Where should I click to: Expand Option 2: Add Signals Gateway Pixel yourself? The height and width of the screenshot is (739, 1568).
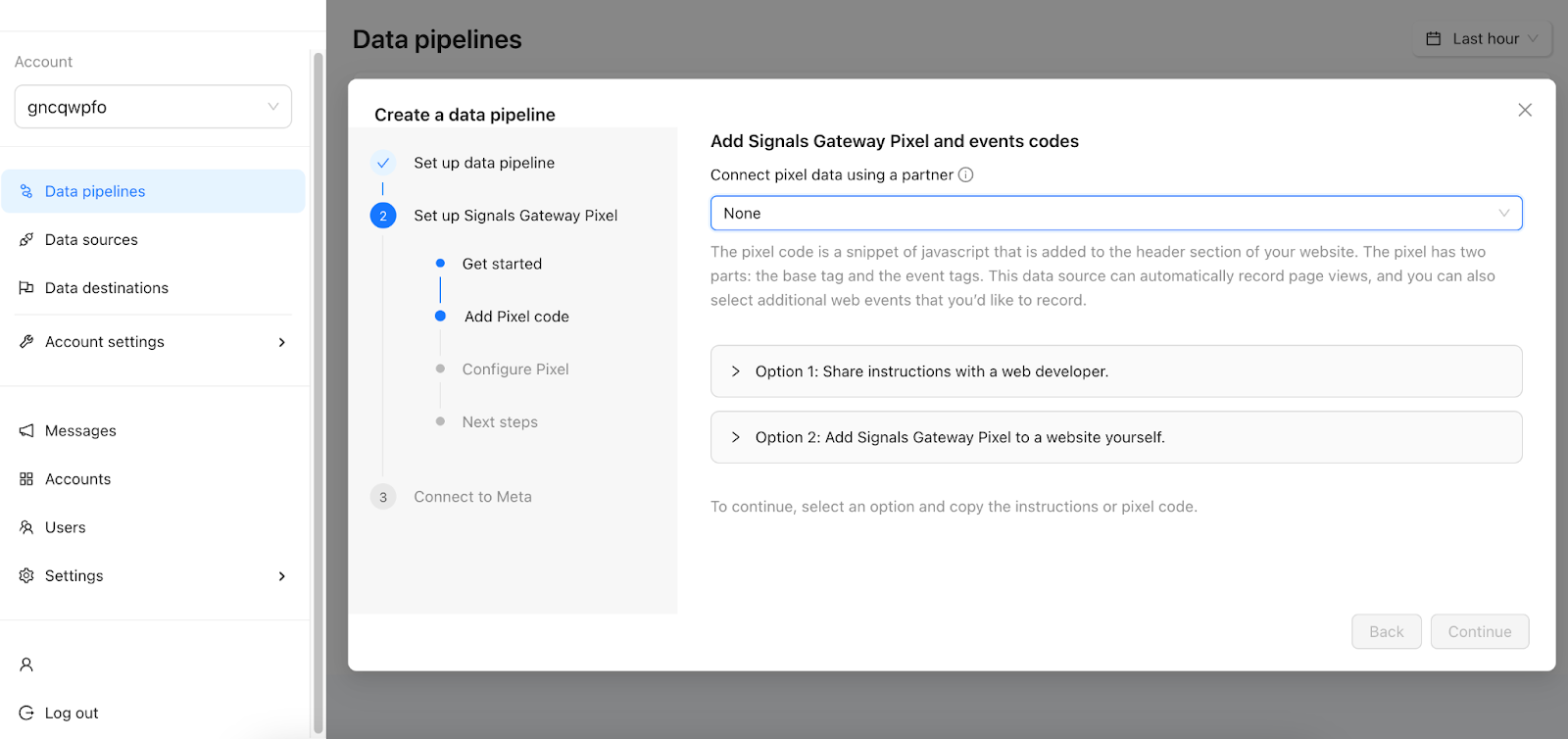[1116, 437]
